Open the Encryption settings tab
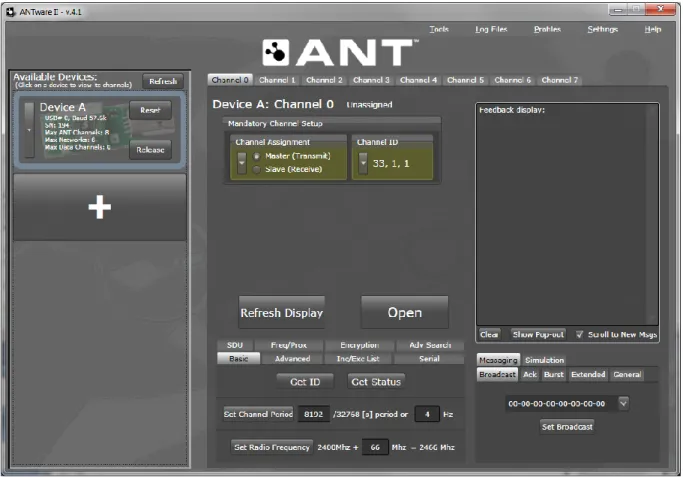 click(x=359, y=345)
